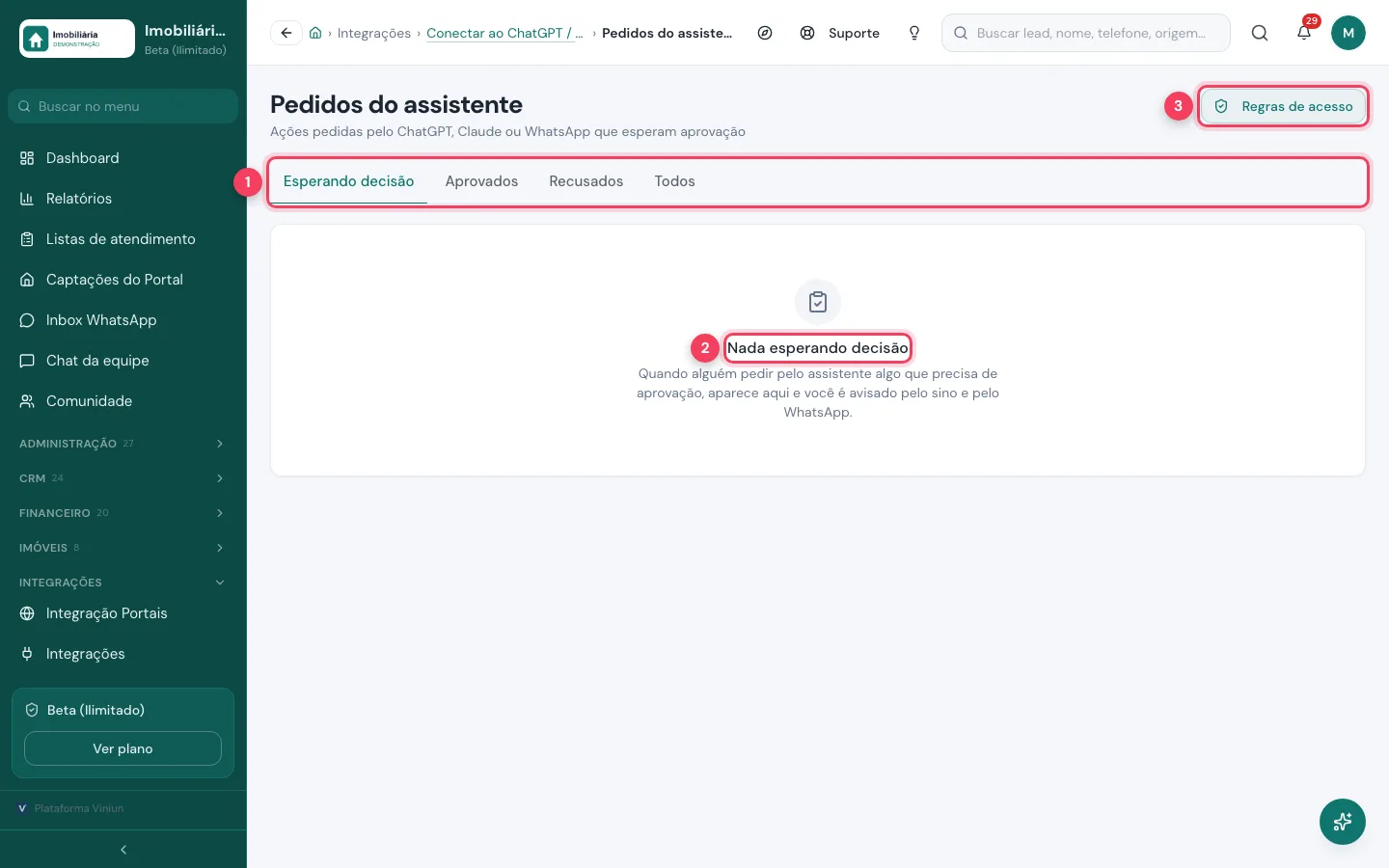Click the Imobiliária logo in sidebar
1389x868 pixels.
click(77, 39)
